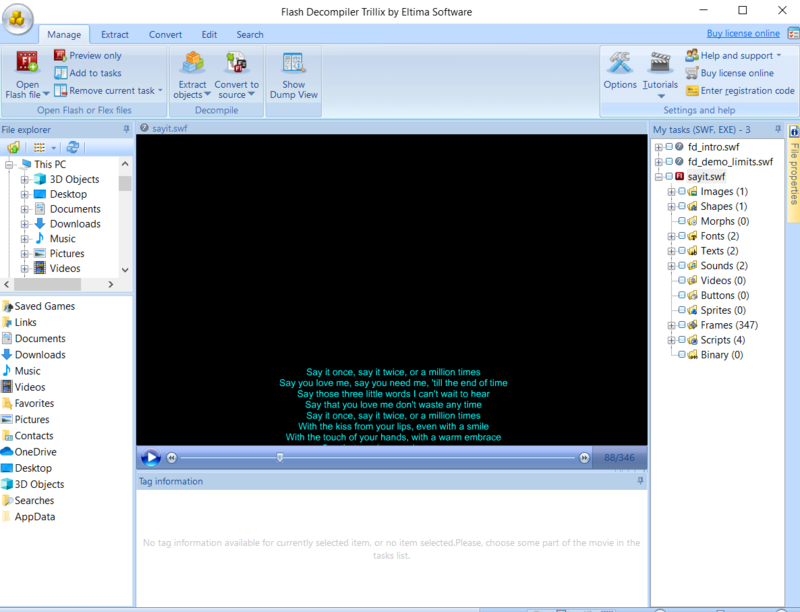
Task: Switch to the Convert ribbon tab
Action: pos(165,33)
